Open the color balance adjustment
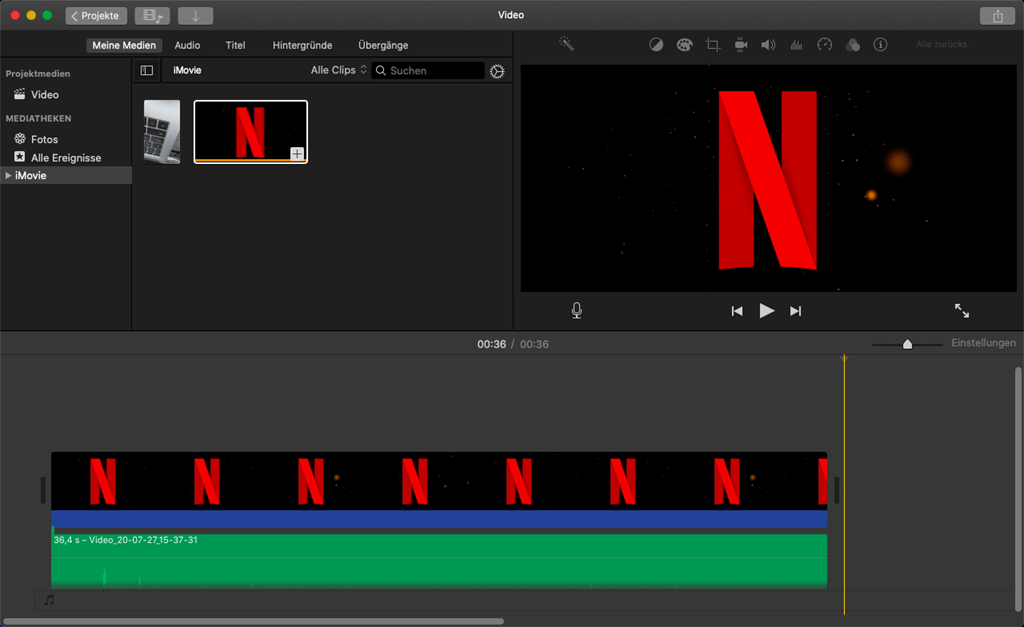 coord(656,44)
